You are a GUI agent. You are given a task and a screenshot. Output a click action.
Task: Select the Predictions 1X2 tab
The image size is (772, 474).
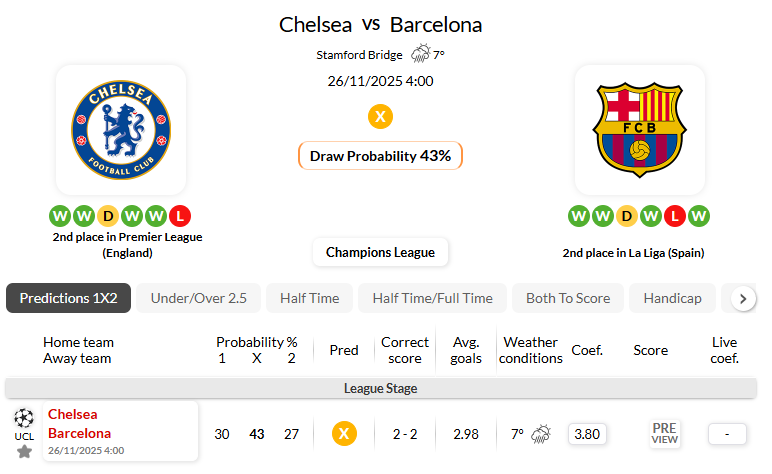[68, 298]
